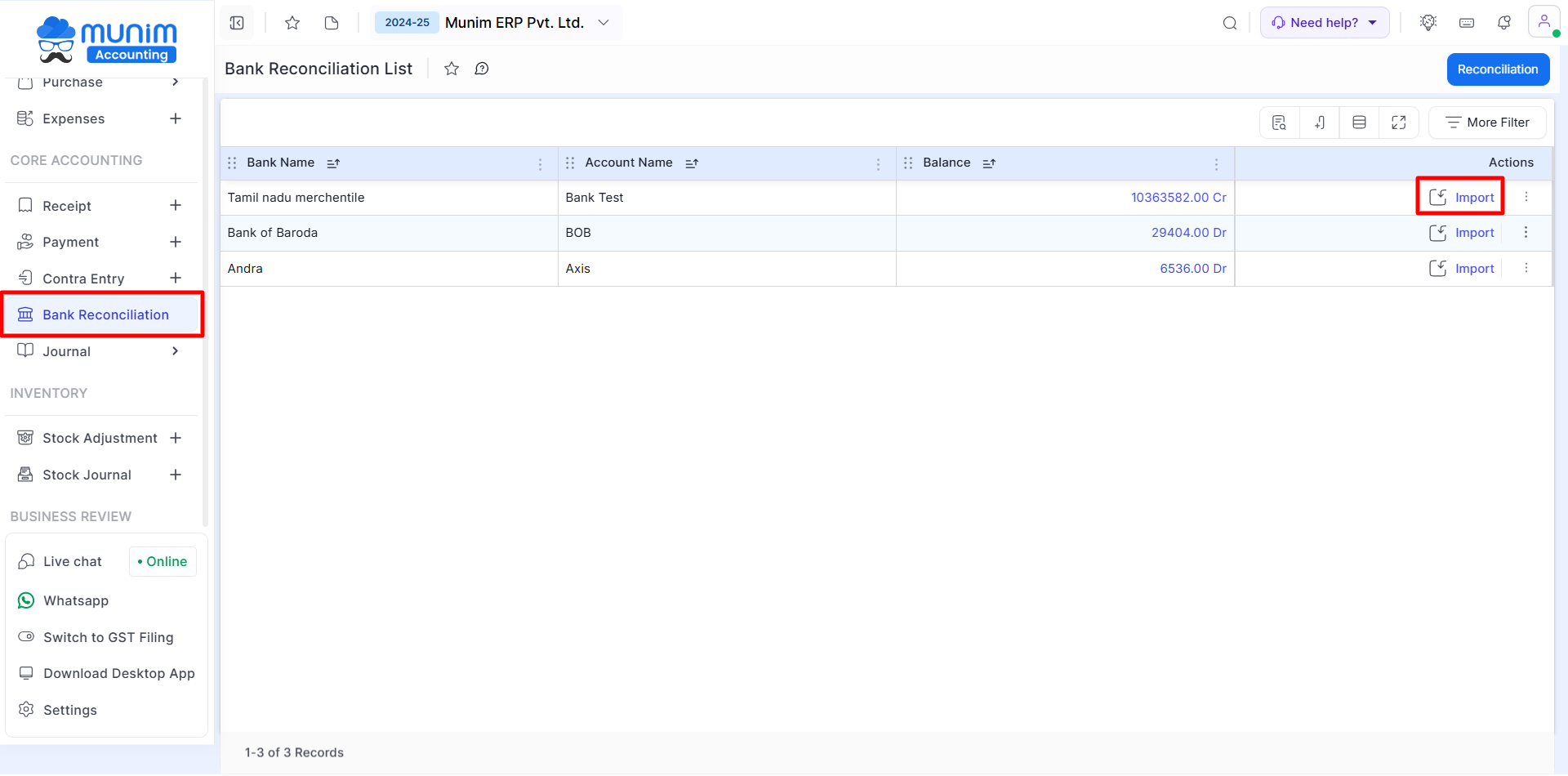Open Contra Entry in sidebar
This screenshot has width=1568, height=776.
click(x=83, y=279)
